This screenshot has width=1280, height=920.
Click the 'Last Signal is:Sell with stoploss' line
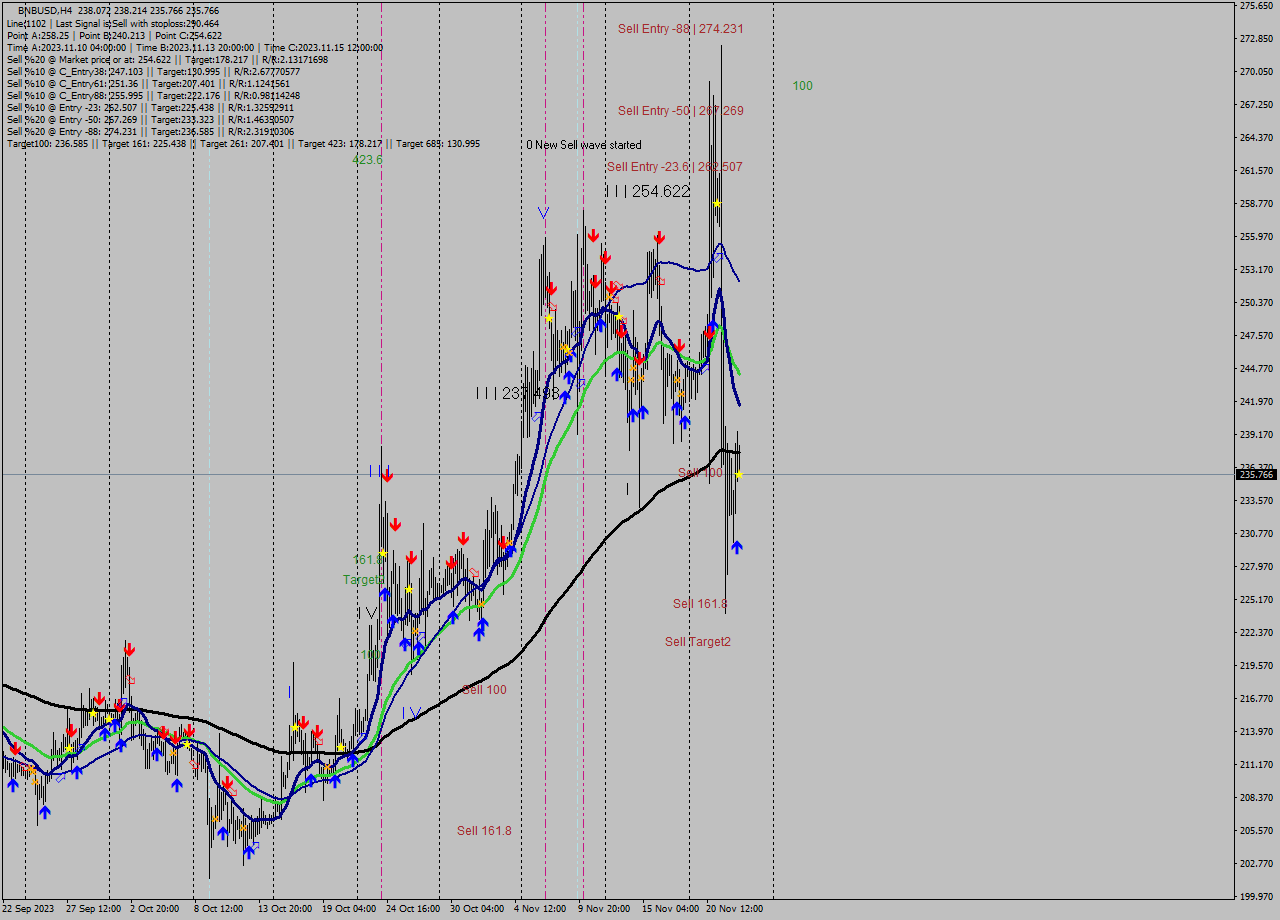click(113, 23)
